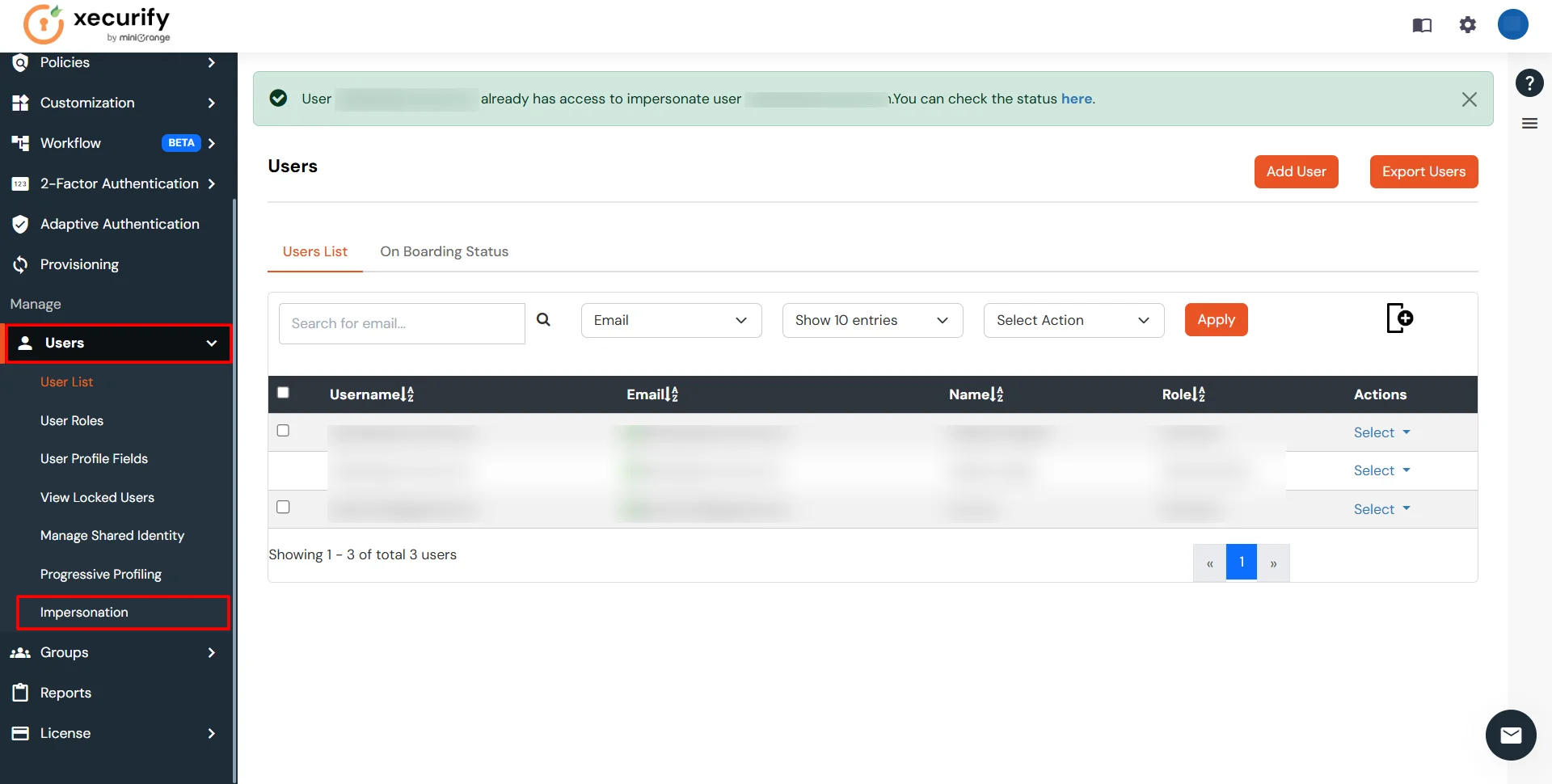Click the hamburger menu icon on right edge
Screen dimensions: 1552x784
pyautogui.click(x=1530, y=123)
